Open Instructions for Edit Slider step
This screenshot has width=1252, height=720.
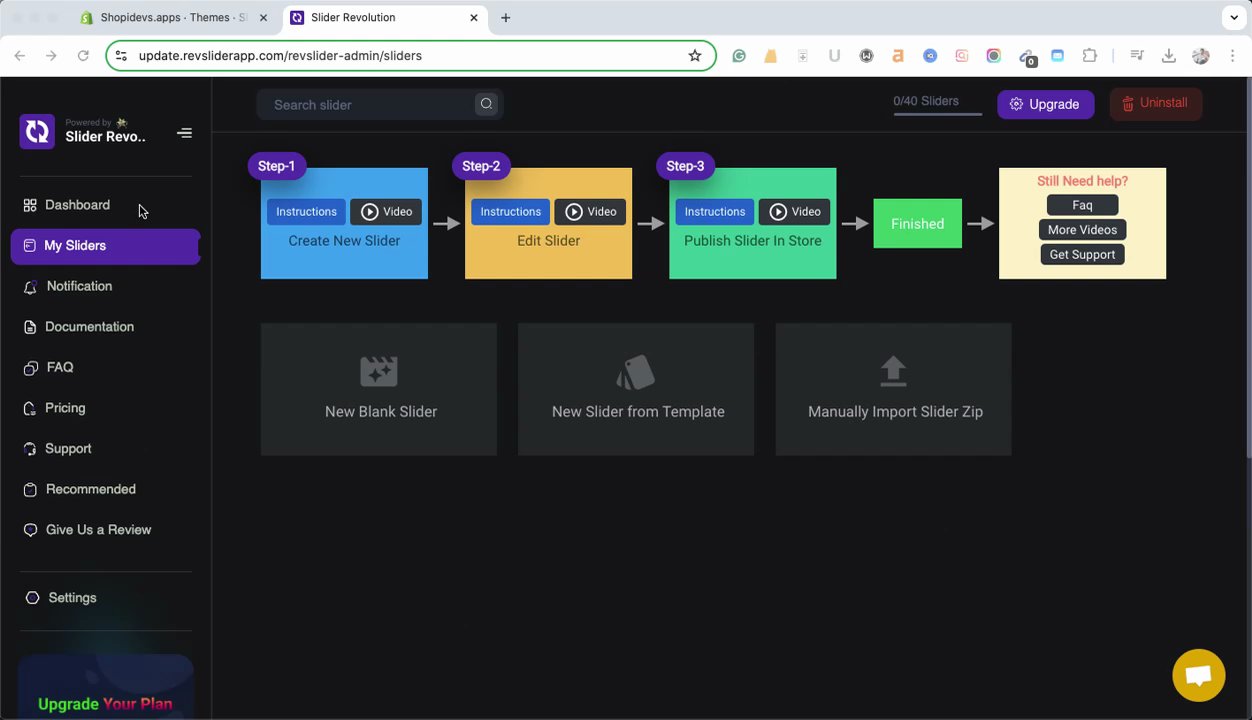pyautogui.click(x=510, y=212)
